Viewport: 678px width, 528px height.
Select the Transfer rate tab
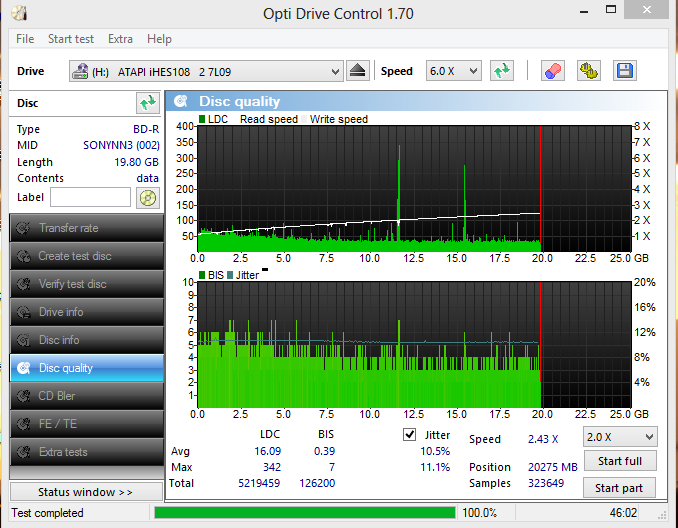coord(87,228)
